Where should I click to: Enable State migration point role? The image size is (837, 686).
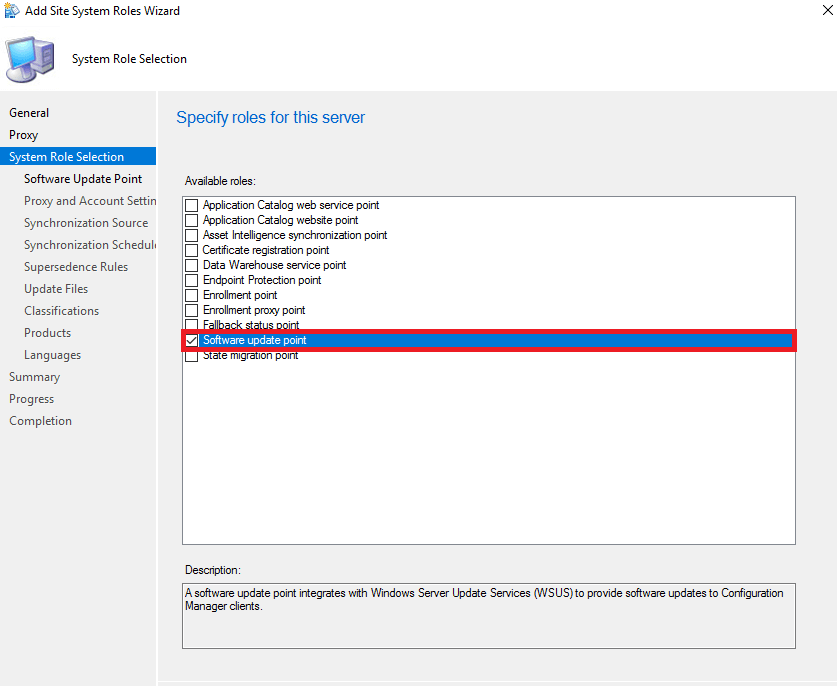[190, 355]
